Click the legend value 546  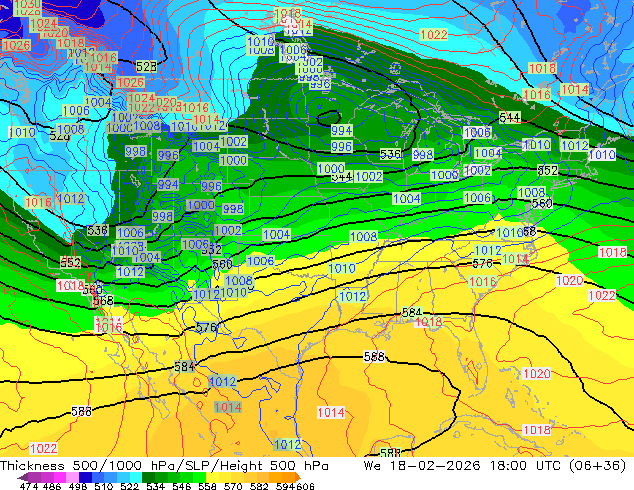pyautogui.click(x=182, y=486)
